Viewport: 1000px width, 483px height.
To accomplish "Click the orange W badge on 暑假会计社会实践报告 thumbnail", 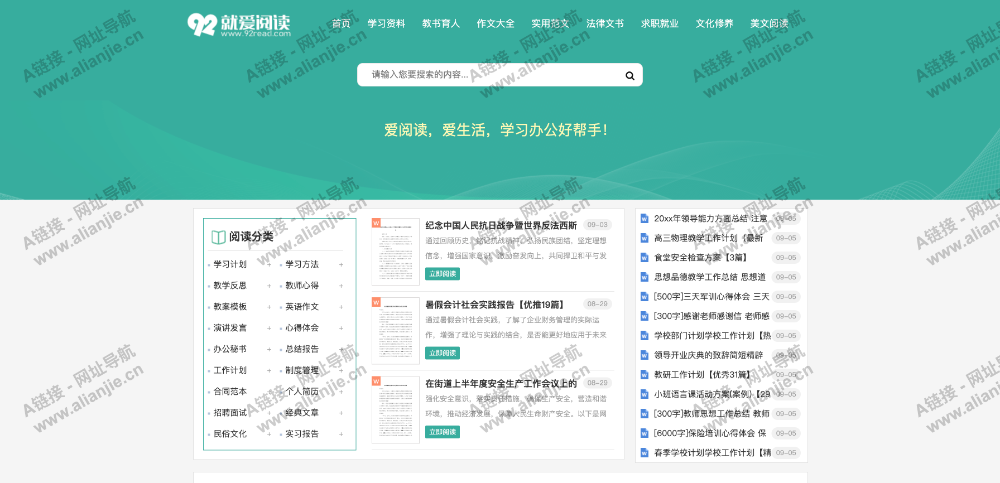I will [376, 301].
